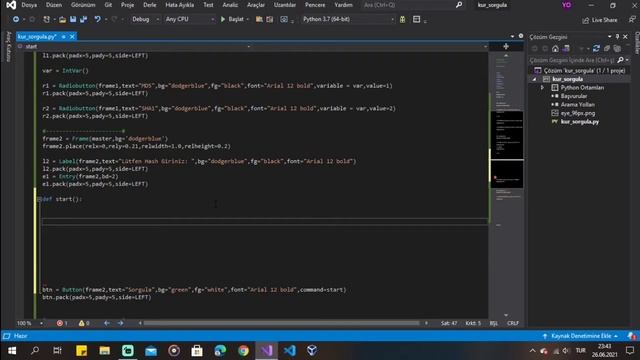Click the magnifier icon in the top search box
The width and height of the screenshot is (640, 360).
click(459, 5)
